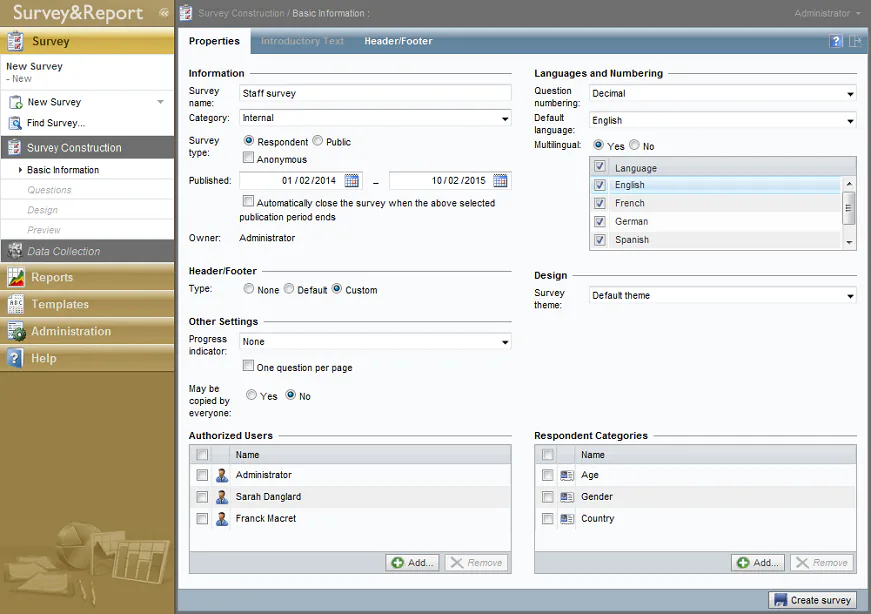Select the Public survey type radio
The width and height of the screenshot is (871, 614).
click(x=318, y=141)
